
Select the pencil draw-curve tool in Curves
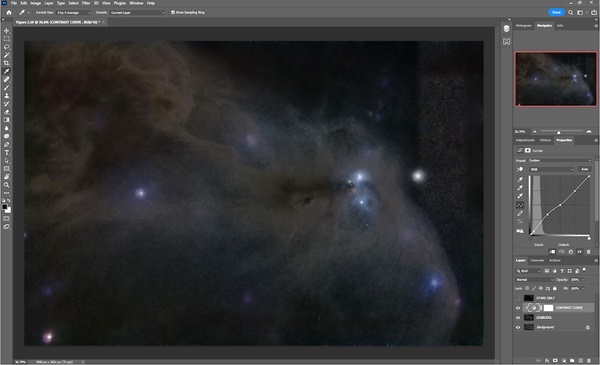coord(520,213)
